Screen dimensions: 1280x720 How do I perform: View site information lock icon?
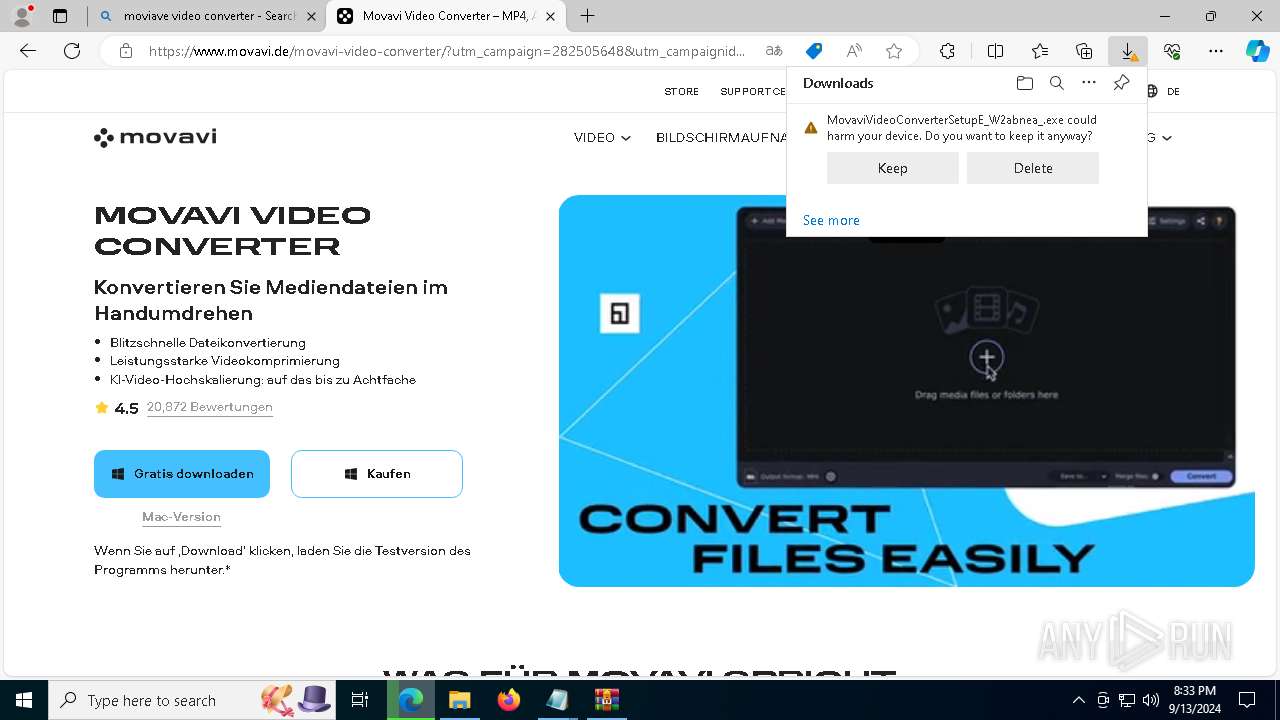[x=126, y=51]
